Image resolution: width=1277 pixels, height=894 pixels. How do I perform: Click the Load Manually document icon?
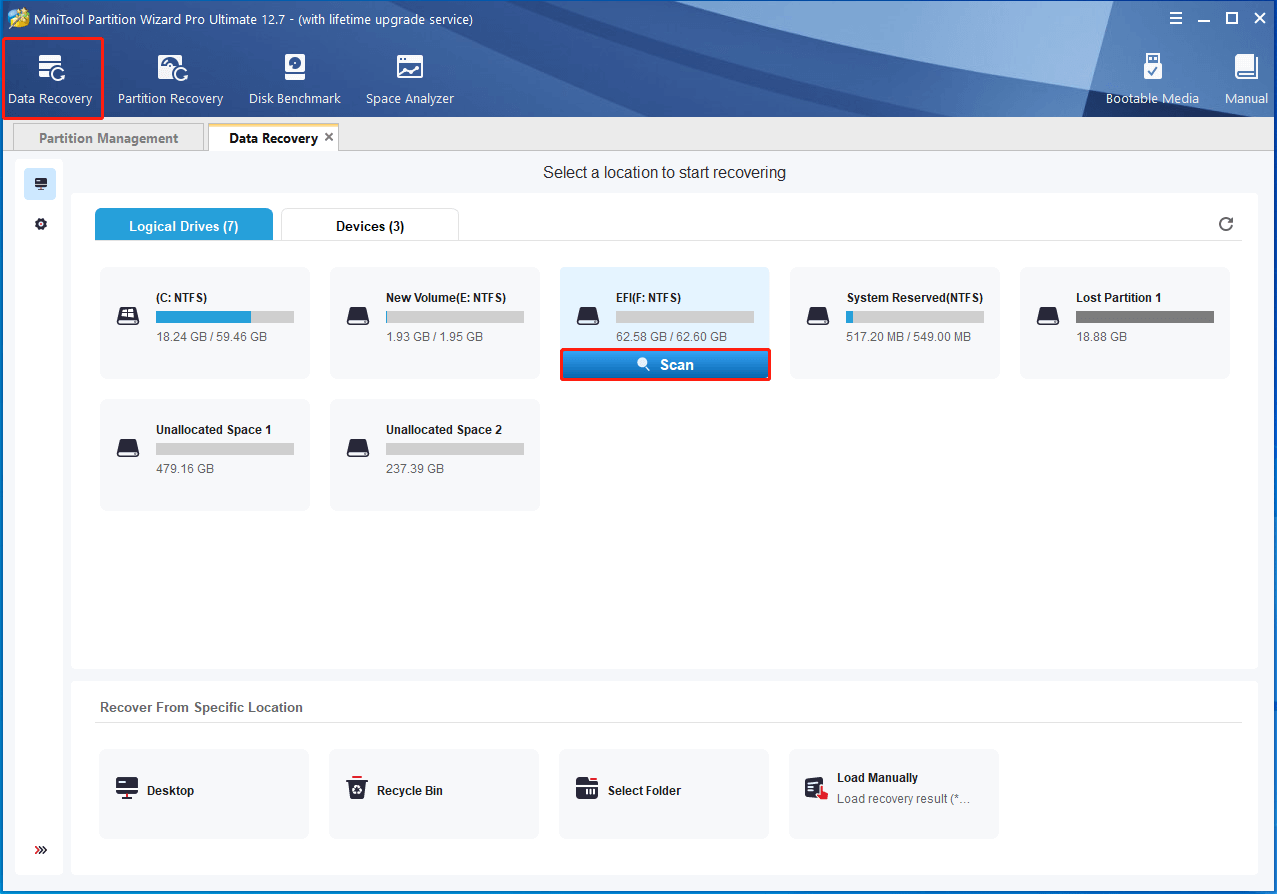pyautogui.click(x=817, y=789)
